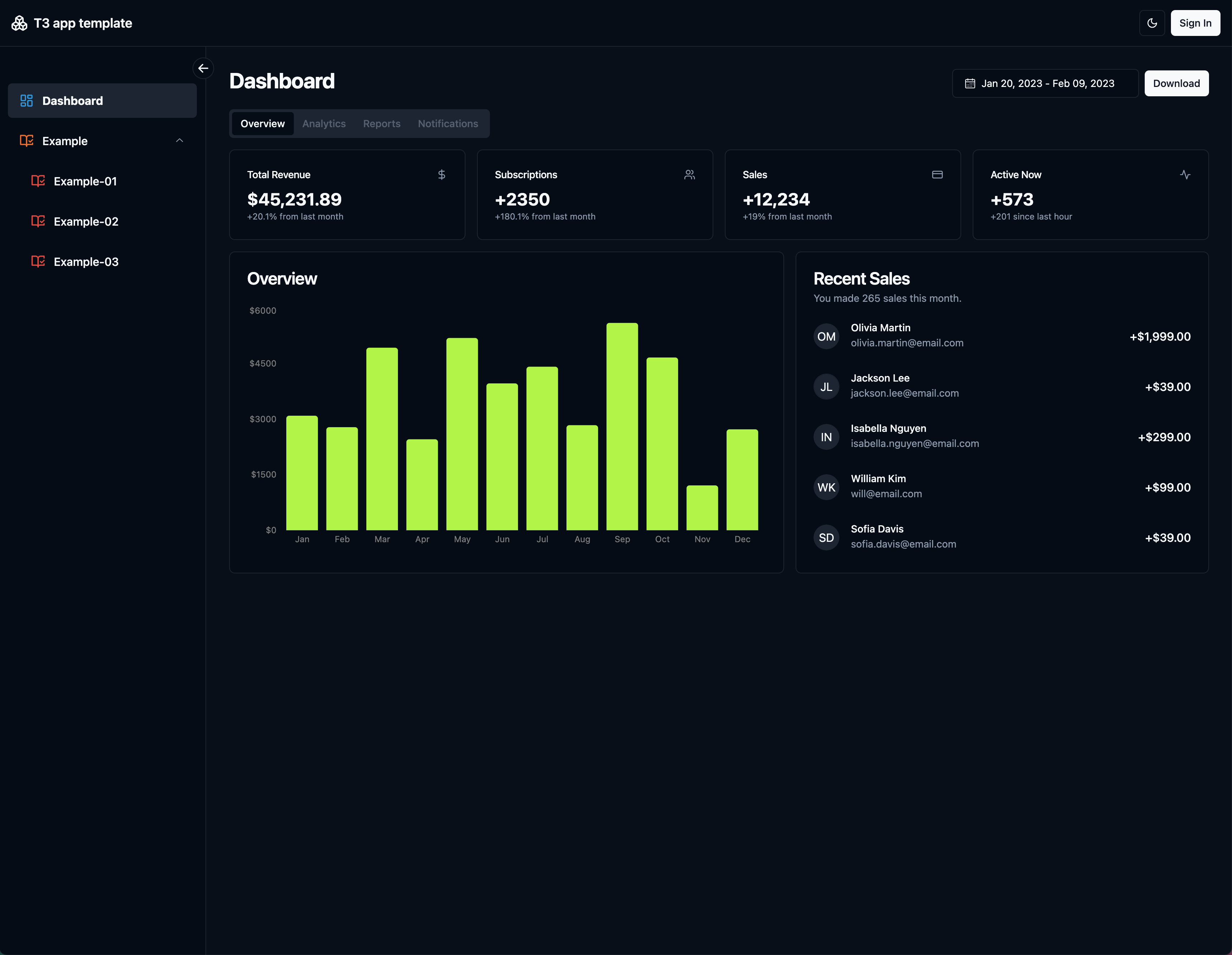
Task: Click the activity icon on Active Now card
Action: 1185,175
